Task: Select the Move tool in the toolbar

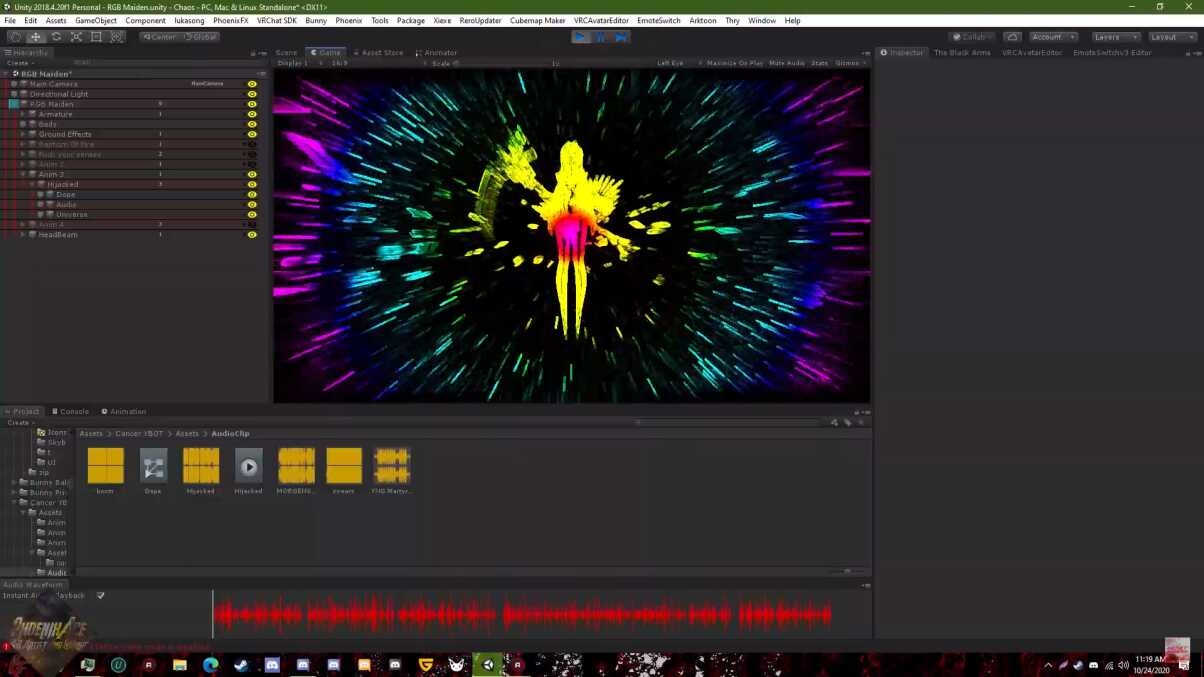Action: (34, 36)
